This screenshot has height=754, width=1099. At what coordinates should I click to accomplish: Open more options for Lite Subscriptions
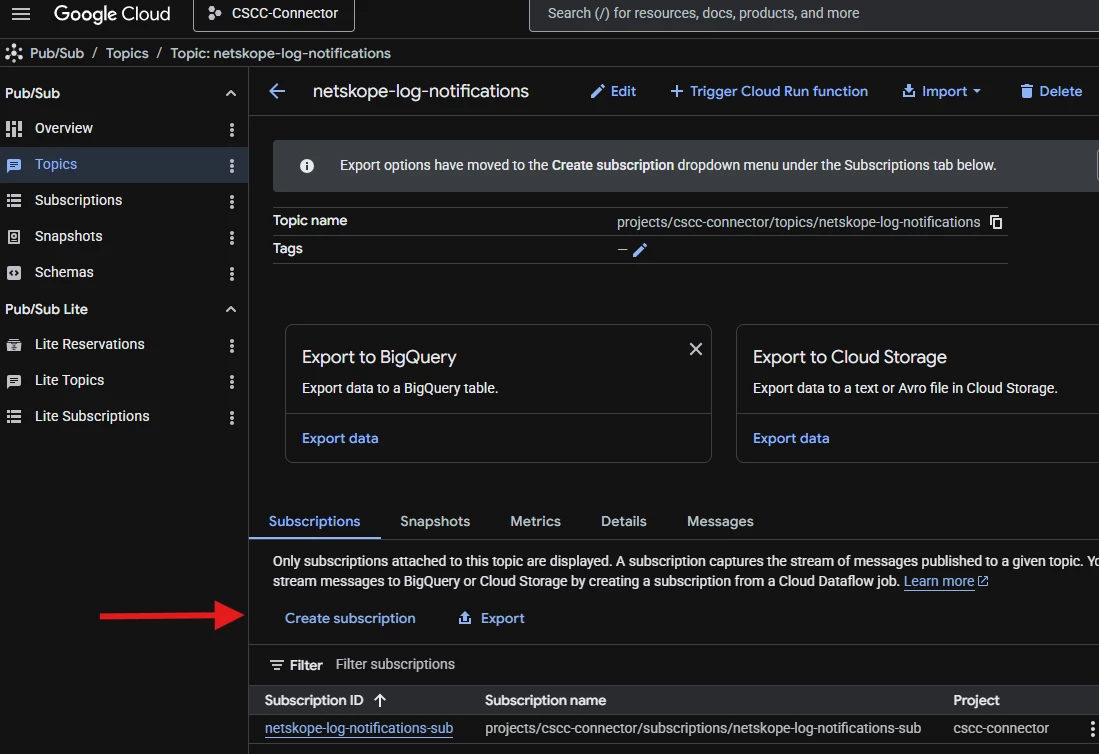[x=232, y=418]
